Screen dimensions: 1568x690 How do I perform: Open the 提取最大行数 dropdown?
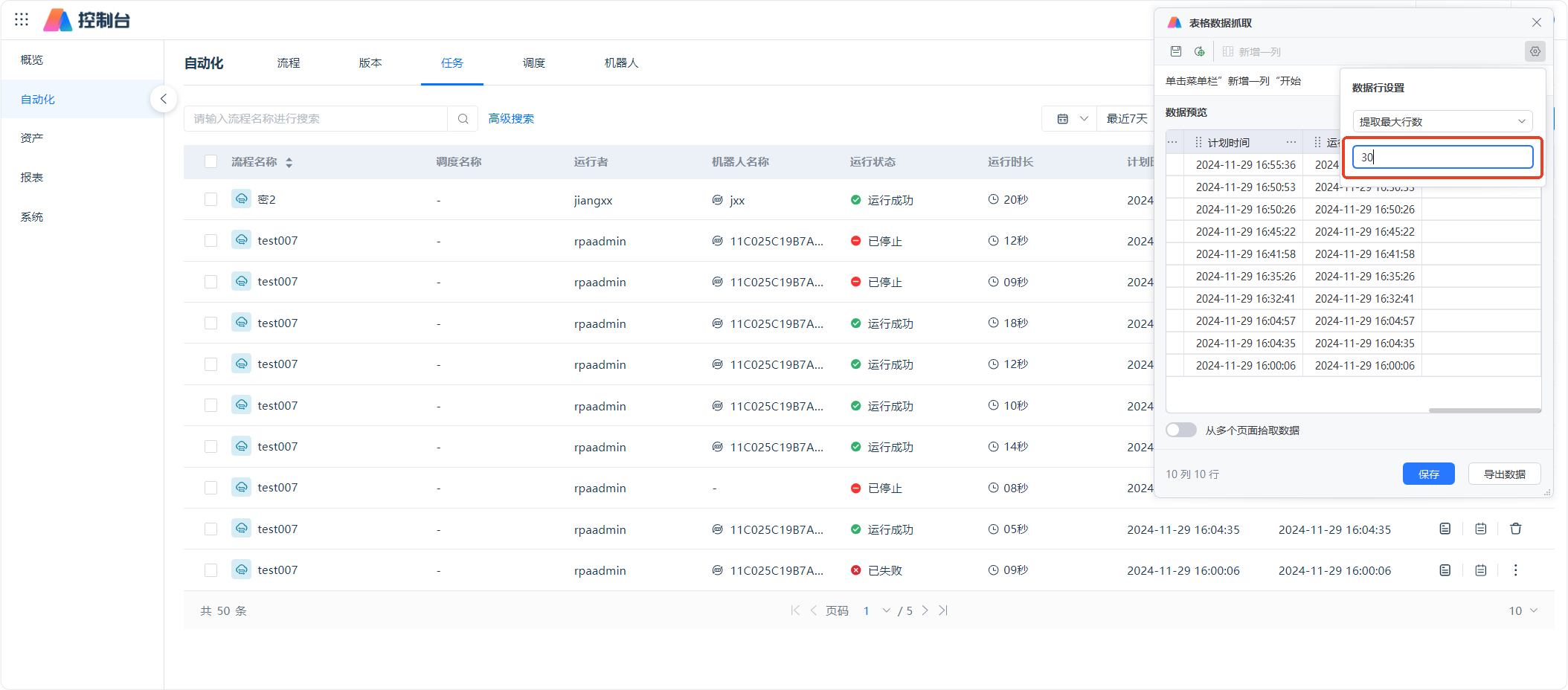tap(1442, 121)
